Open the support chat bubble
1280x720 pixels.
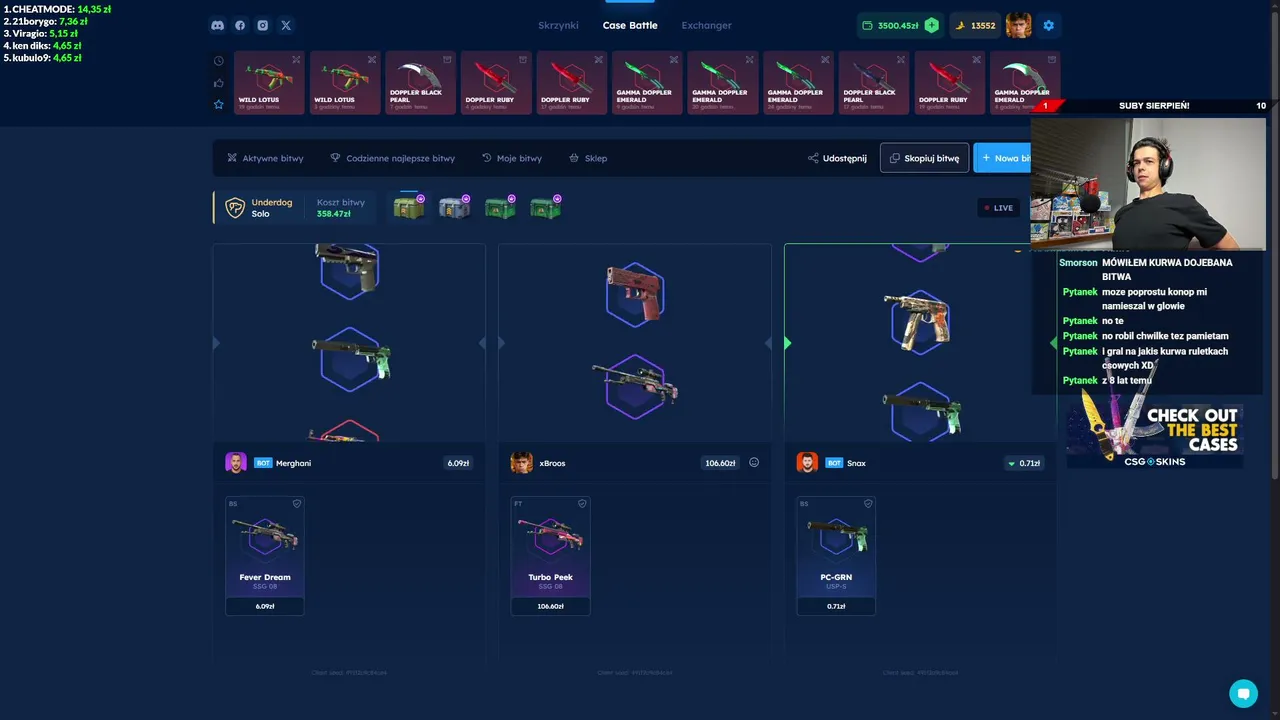pos(1243,693)
